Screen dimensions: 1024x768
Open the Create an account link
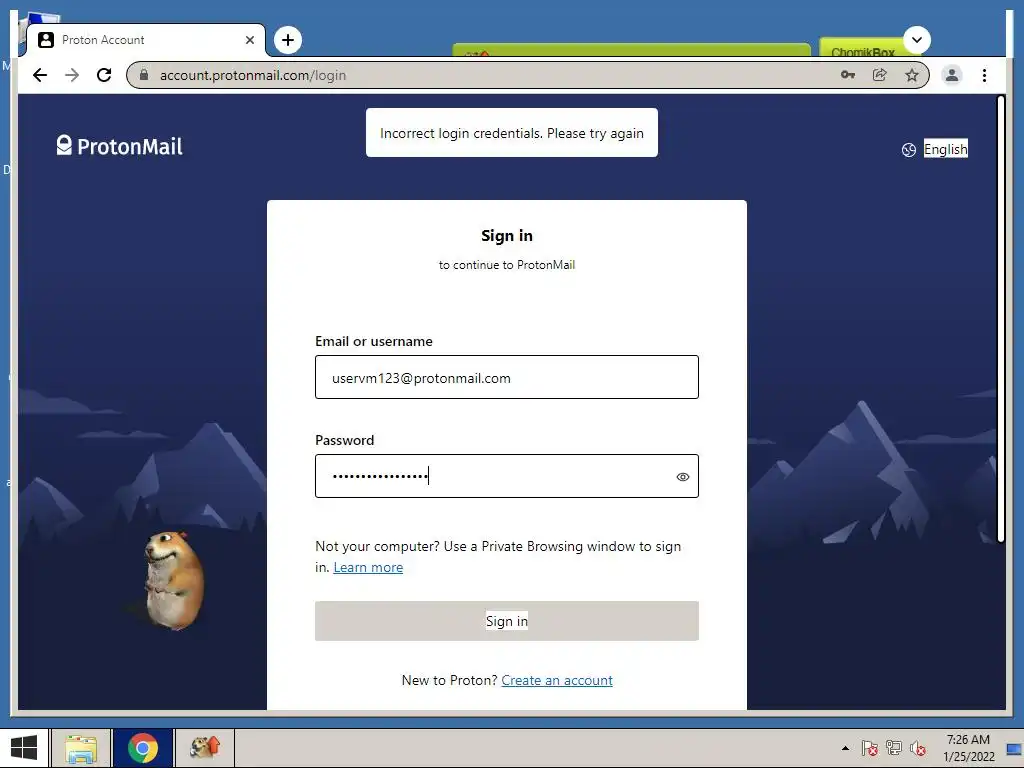557,680
